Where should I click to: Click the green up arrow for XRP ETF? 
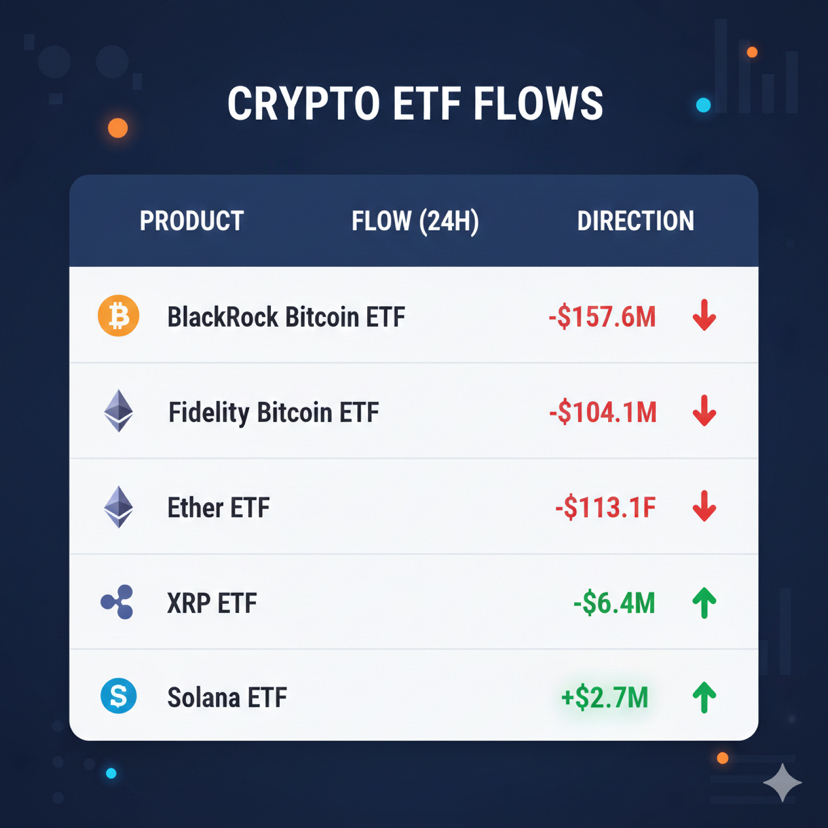point(704,603)
